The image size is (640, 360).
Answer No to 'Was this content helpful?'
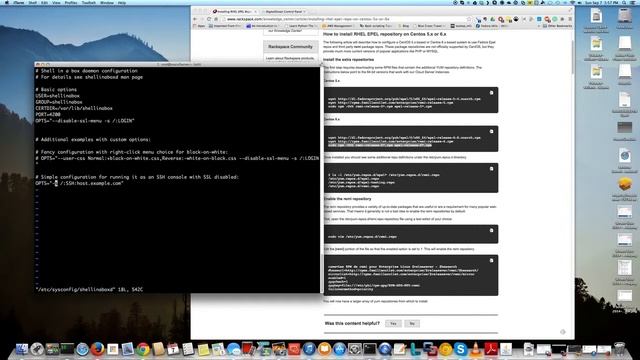coord(412,323)
